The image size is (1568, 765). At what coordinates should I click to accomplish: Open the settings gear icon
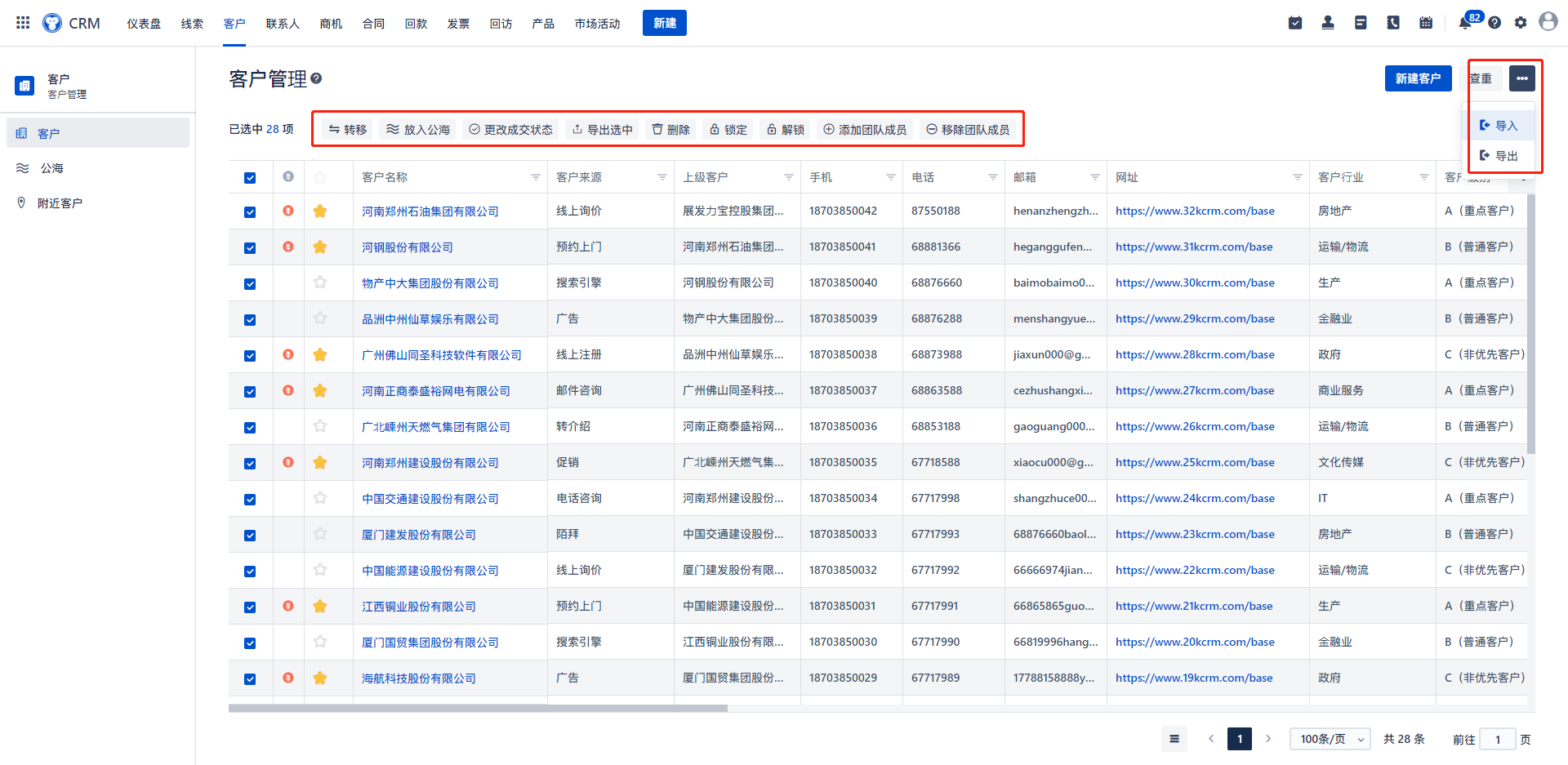[x=1521, y=23]
